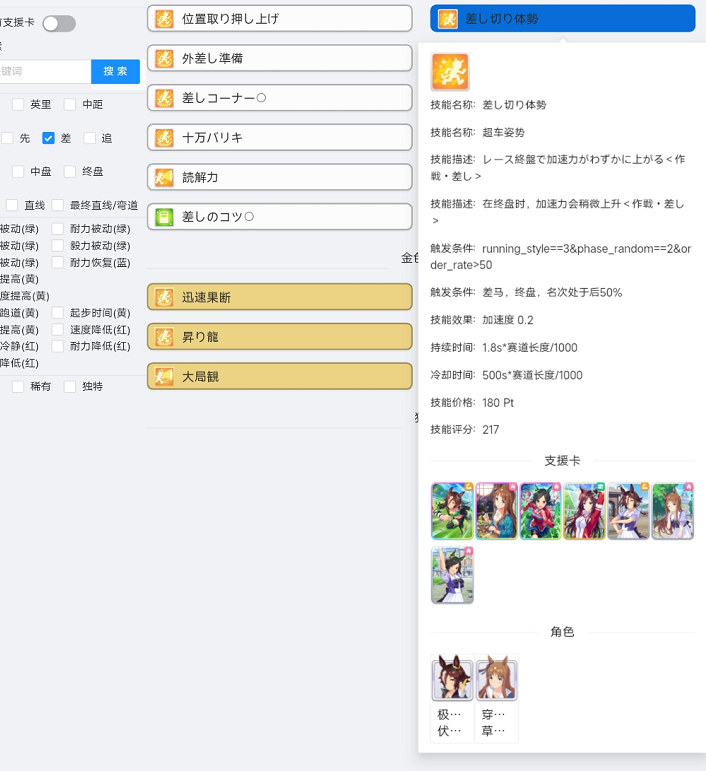The height and width of the screenshot is (771, 706).
Task: Select the 大局観 gold skill button
Action: coord(279,376)
